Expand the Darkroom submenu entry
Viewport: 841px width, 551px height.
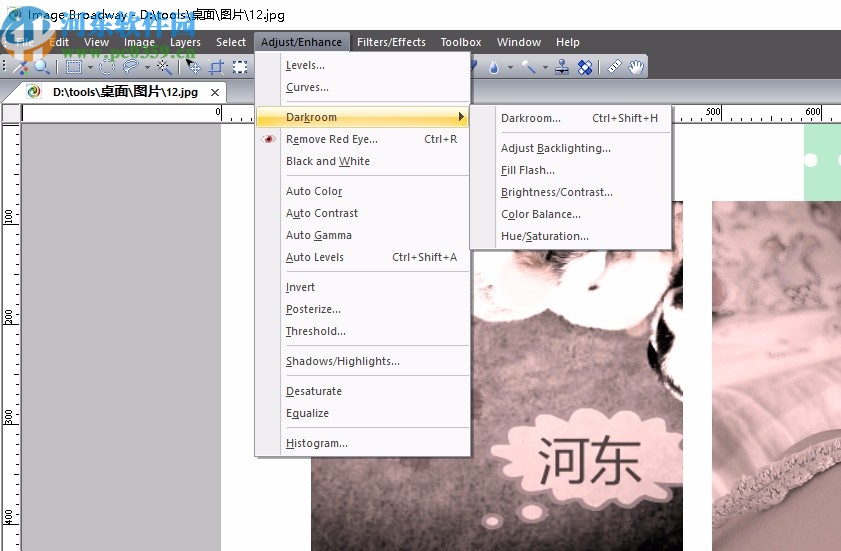coord(363,117)
